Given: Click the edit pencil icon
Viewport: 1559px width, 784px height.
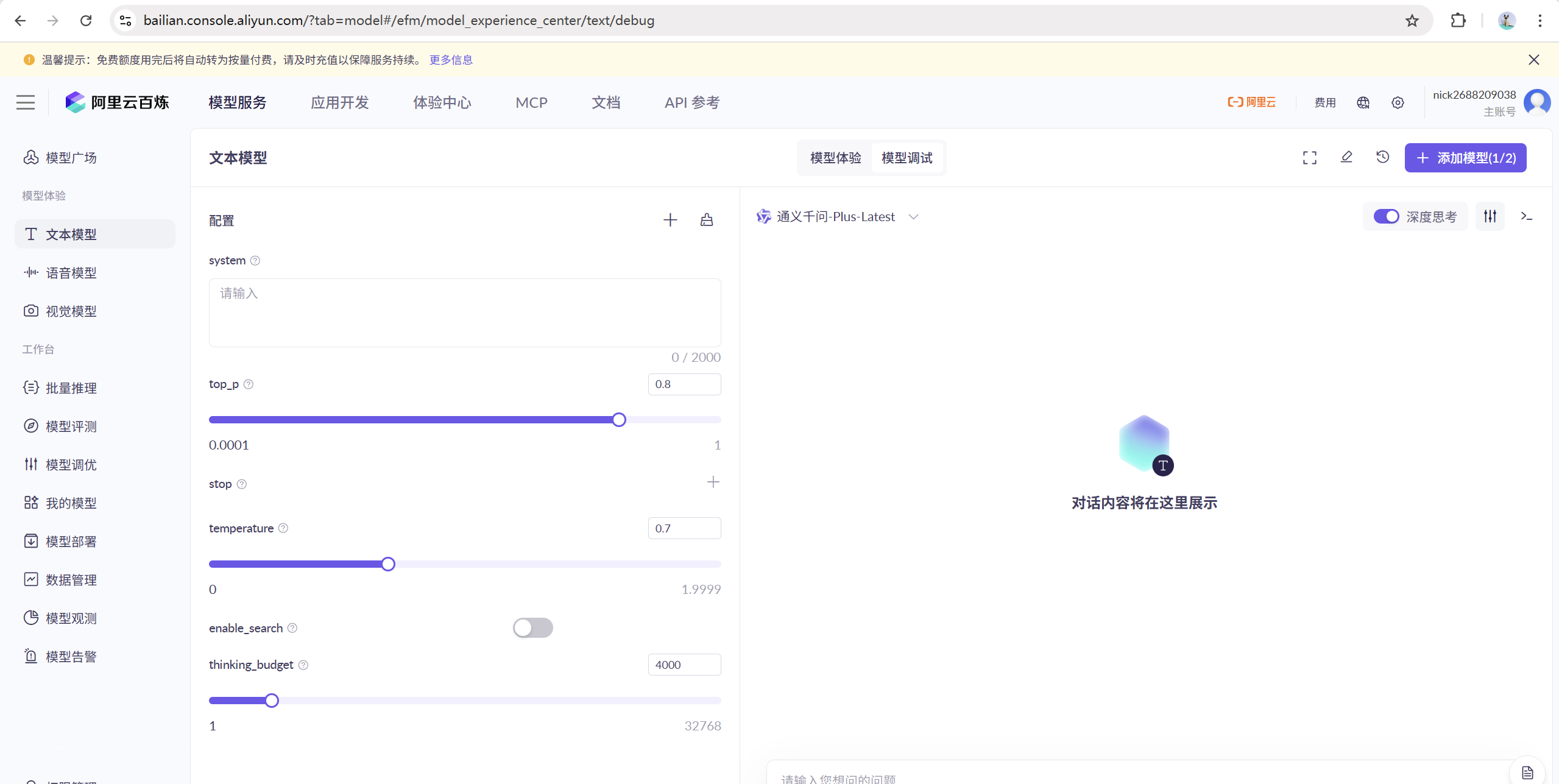Looking at the screenshot, I should (x=1346, y=157).
